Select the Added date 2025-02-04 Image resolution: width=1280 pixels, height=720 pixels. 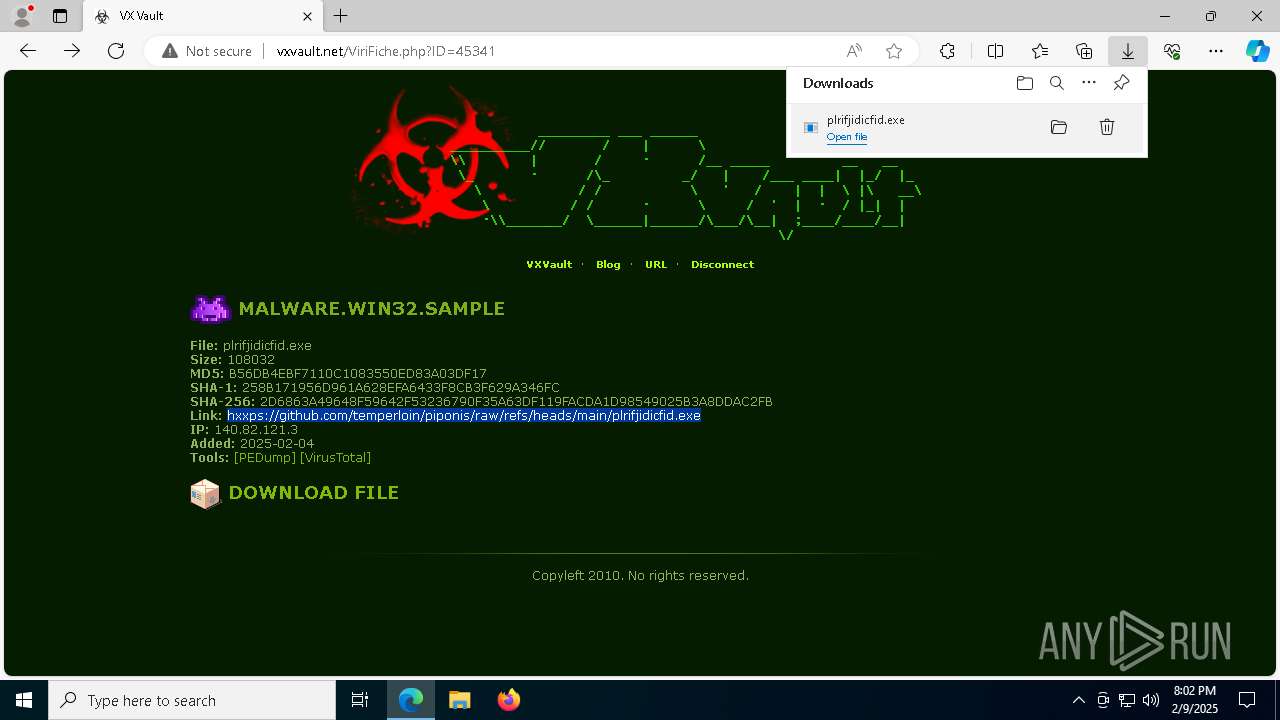tap(277, 444)
